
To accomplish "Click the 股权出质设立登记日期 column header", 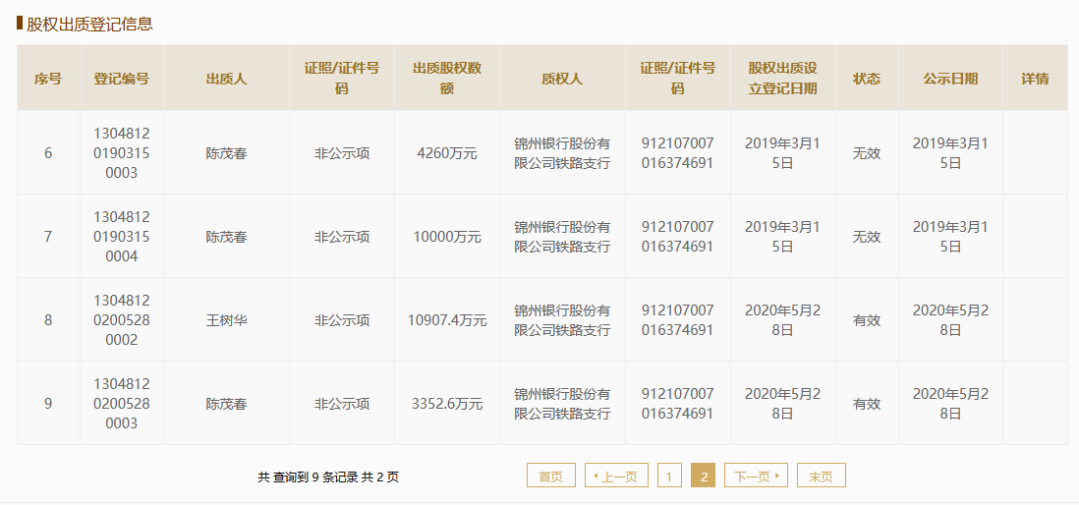I will tap(783, 78).
